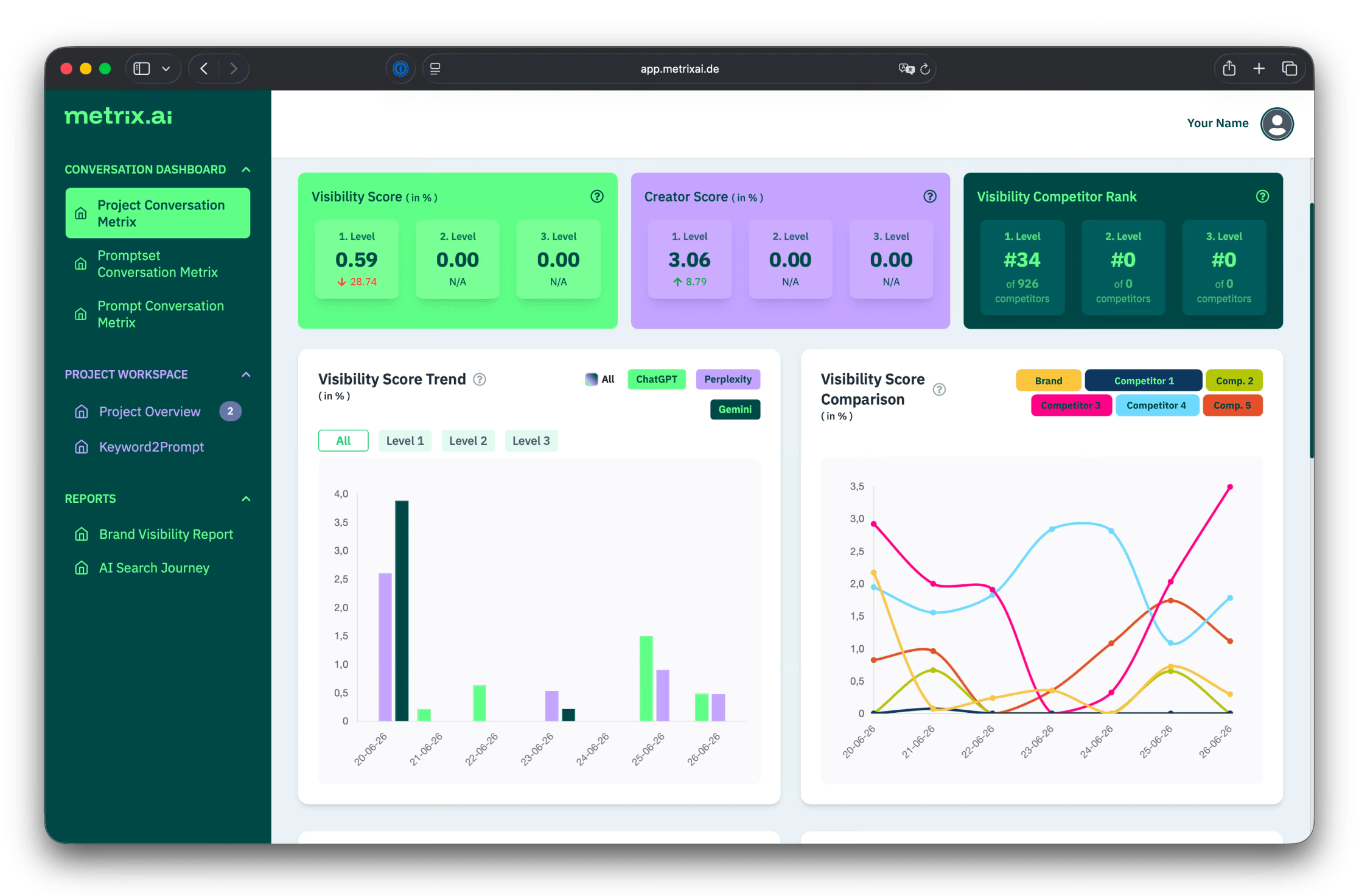Toggle the ChatGPT series filter
Image resolution: width=1359 pixels, height=896 pixels.
tap(657, 379)
